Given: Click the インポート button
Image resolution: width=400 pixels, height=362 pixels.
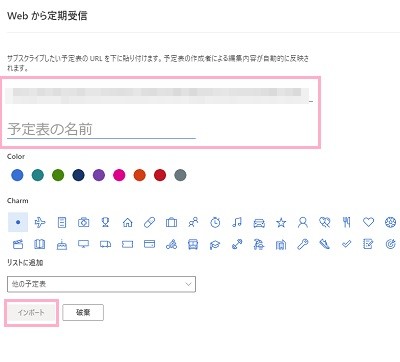Looking at the screenshot, I should pos(31,313).
